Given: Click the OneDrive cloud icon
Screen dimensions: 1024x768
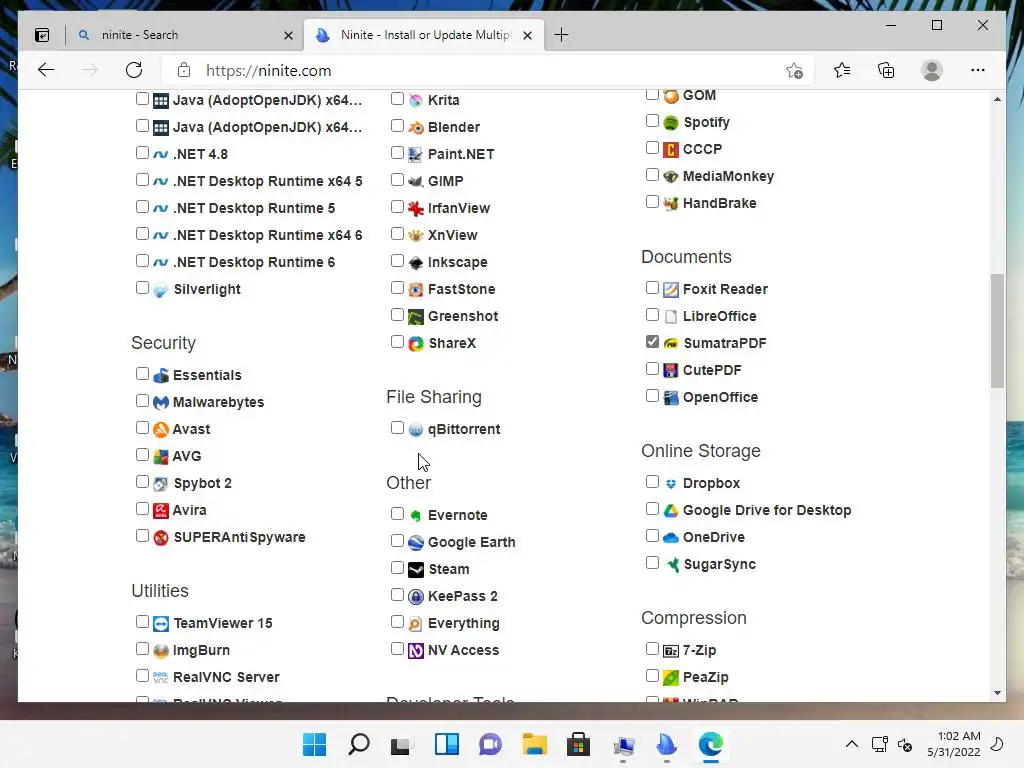Looking at the screenshot, I should [x=671, y=537].
